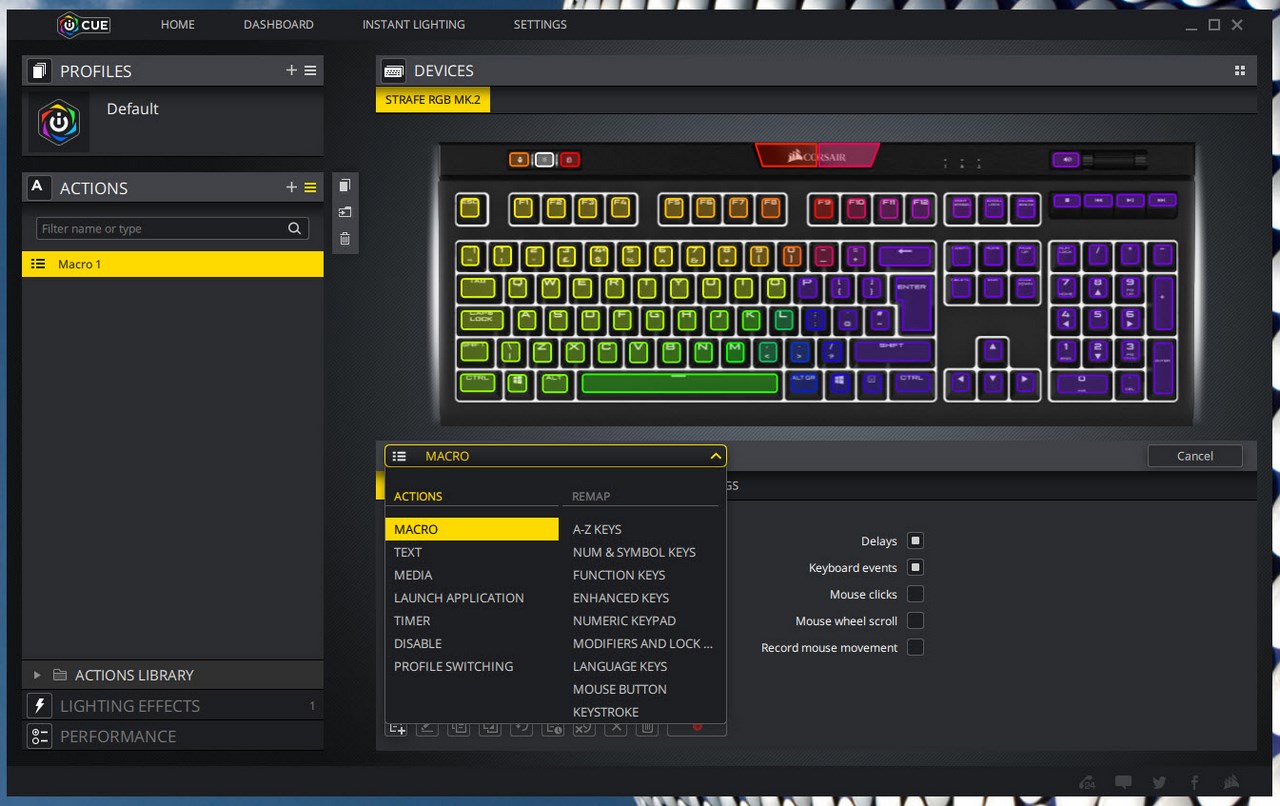Choose PROFILE SWITCHING action type
Viewport: 1280px width, 806px height.
coord(454,666)
